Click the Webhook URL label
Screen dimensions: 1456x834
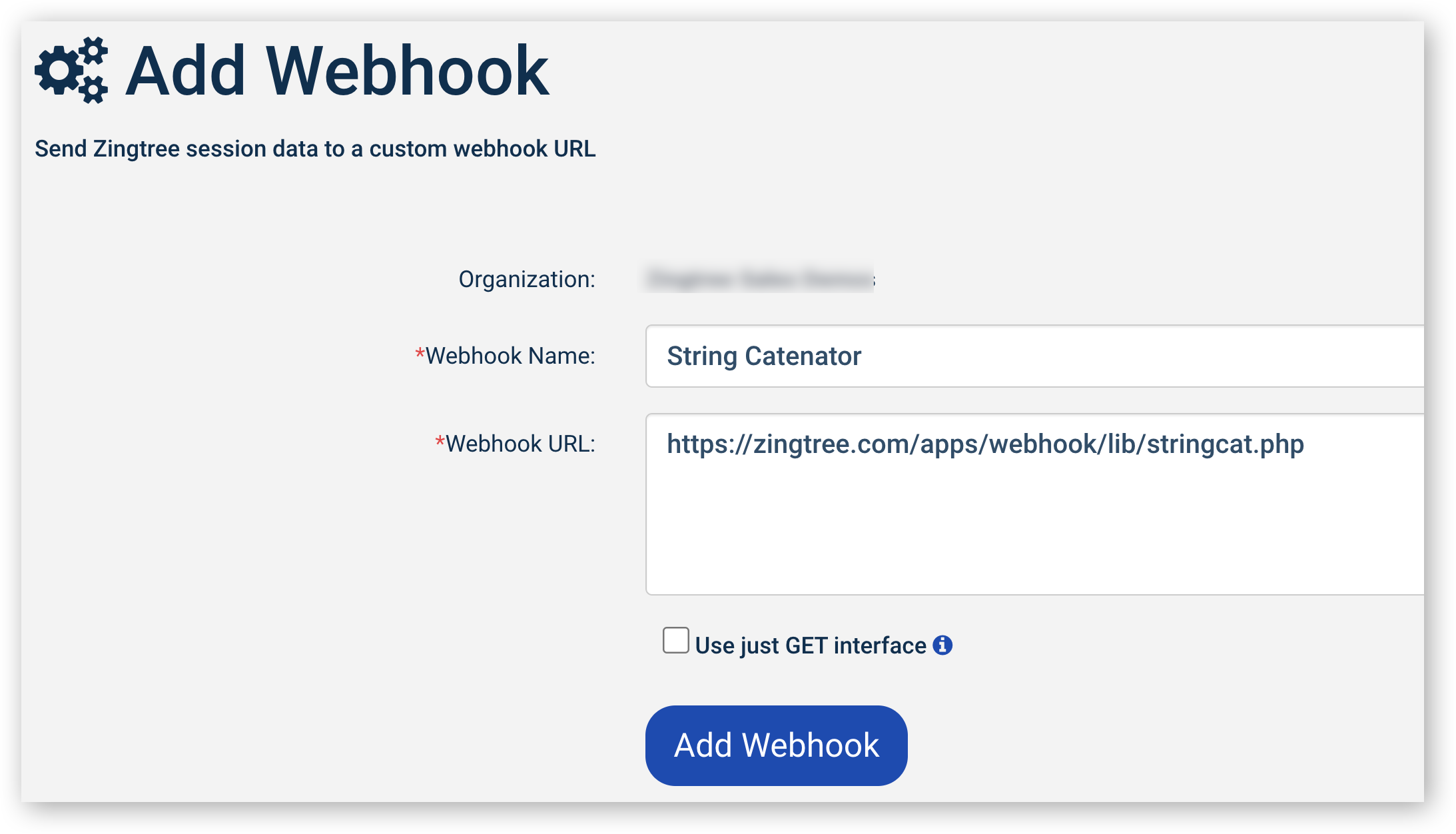click(520, 444)
